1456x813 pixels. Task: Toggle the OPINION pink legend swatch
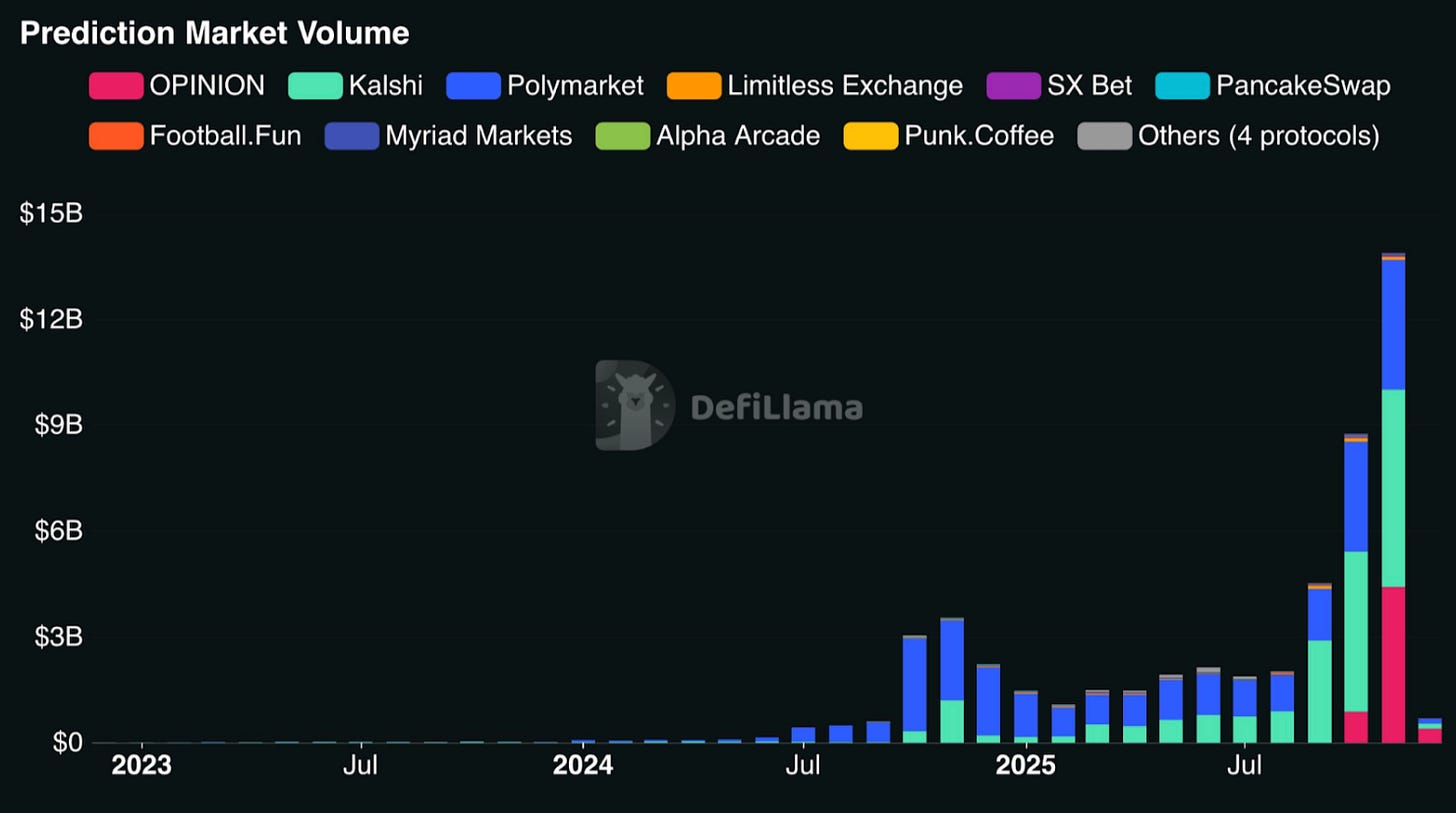(116, 86)
